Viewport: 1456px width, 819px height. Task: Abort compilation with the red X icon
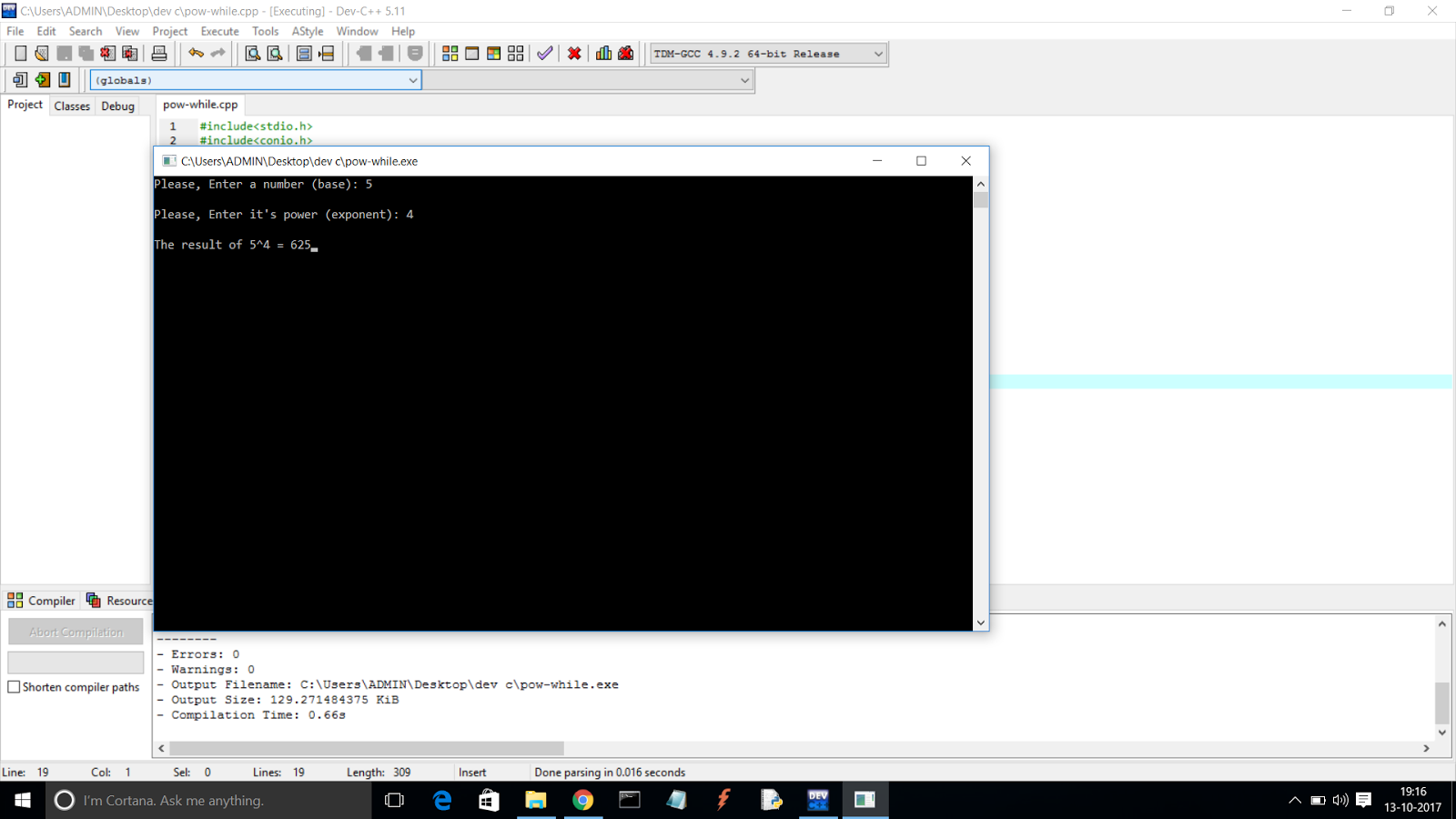tap(574, 53)
